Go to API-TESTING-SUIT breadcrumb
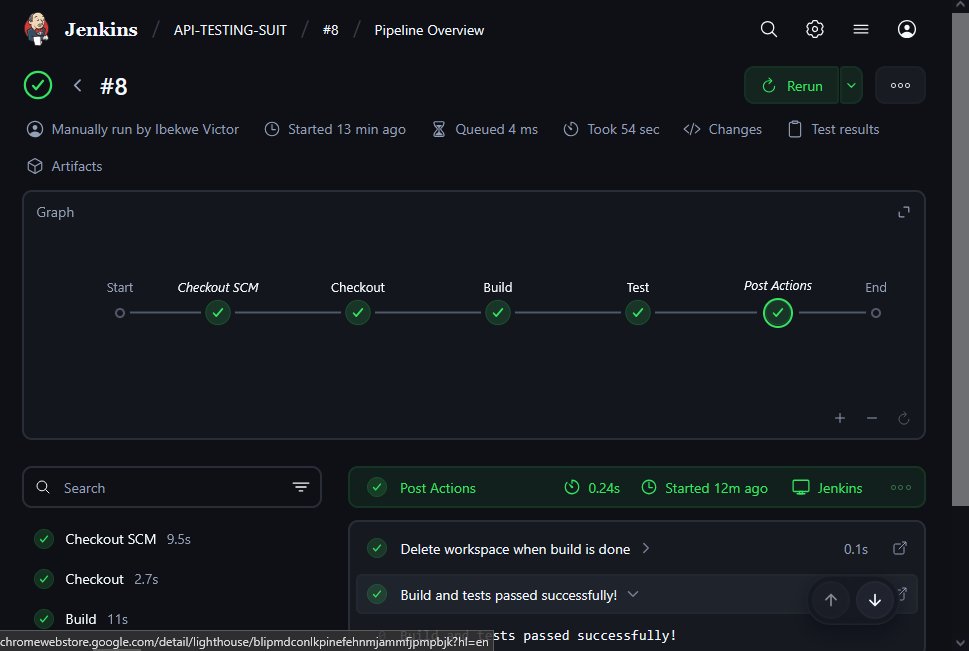 (x=230, y=30)
